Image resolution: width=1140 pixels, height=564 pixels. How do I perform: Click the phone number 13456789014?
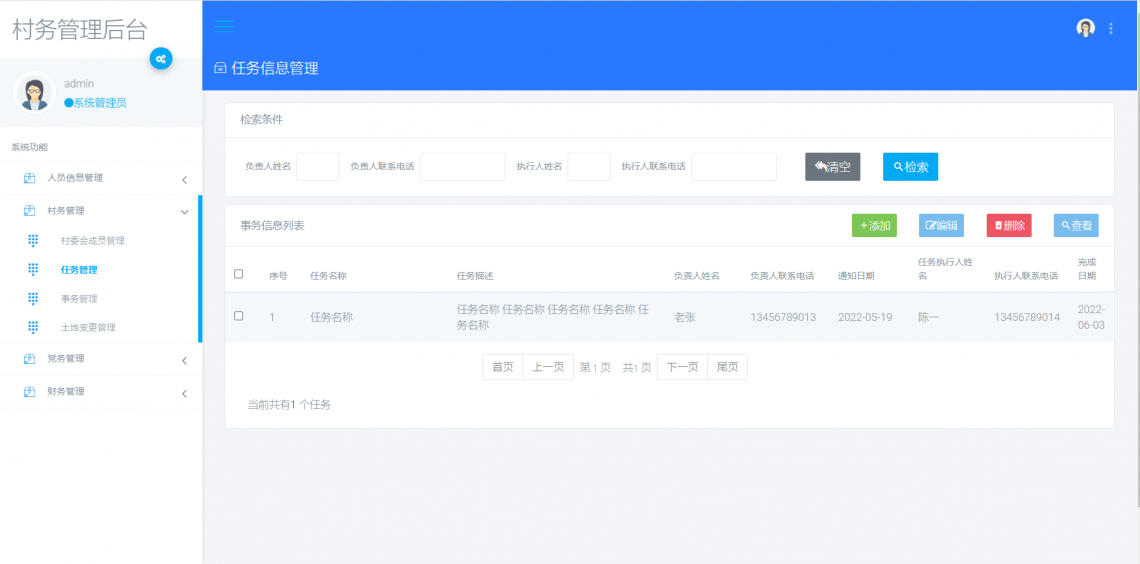pyautogui.click(x=1027, y=318)
